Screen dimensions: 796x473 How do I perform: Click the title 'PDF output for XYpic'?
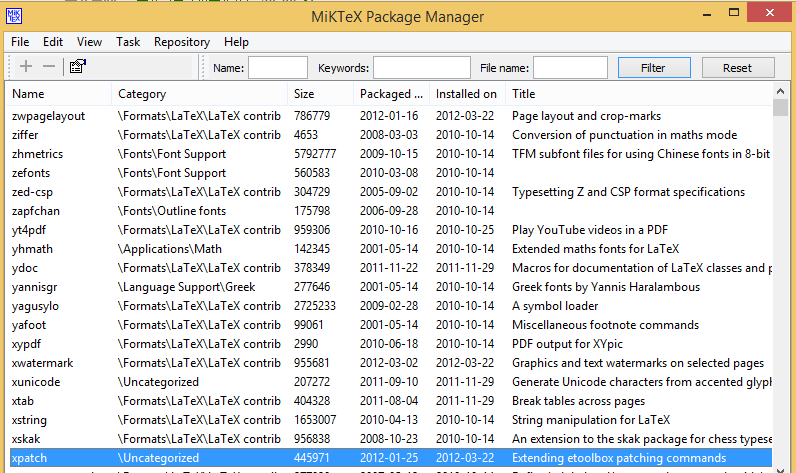tap(567, 344)
